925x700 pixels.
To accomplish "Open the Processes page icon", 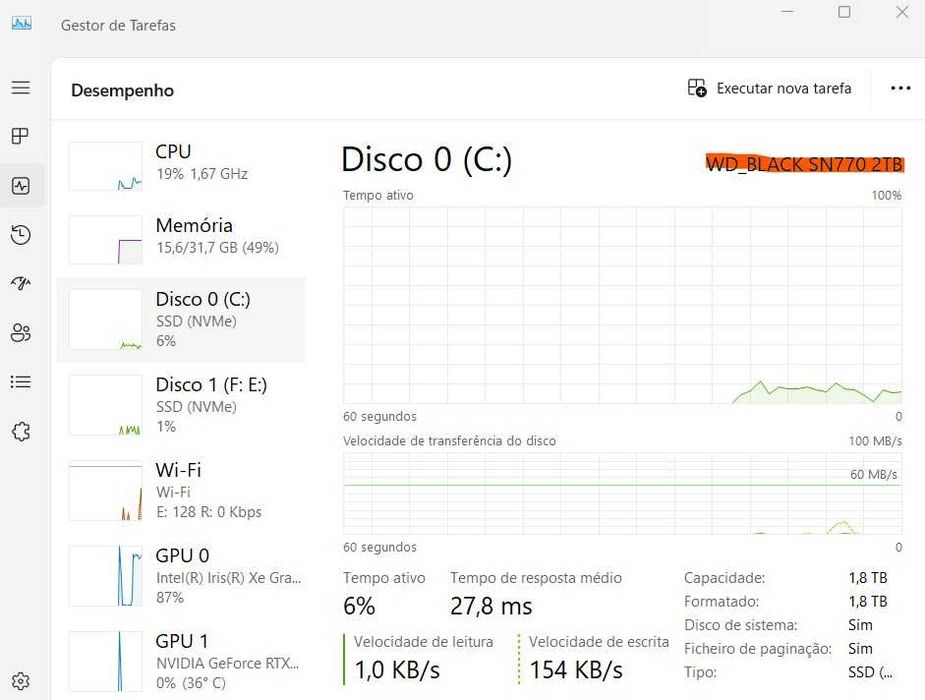I will 21,136.
